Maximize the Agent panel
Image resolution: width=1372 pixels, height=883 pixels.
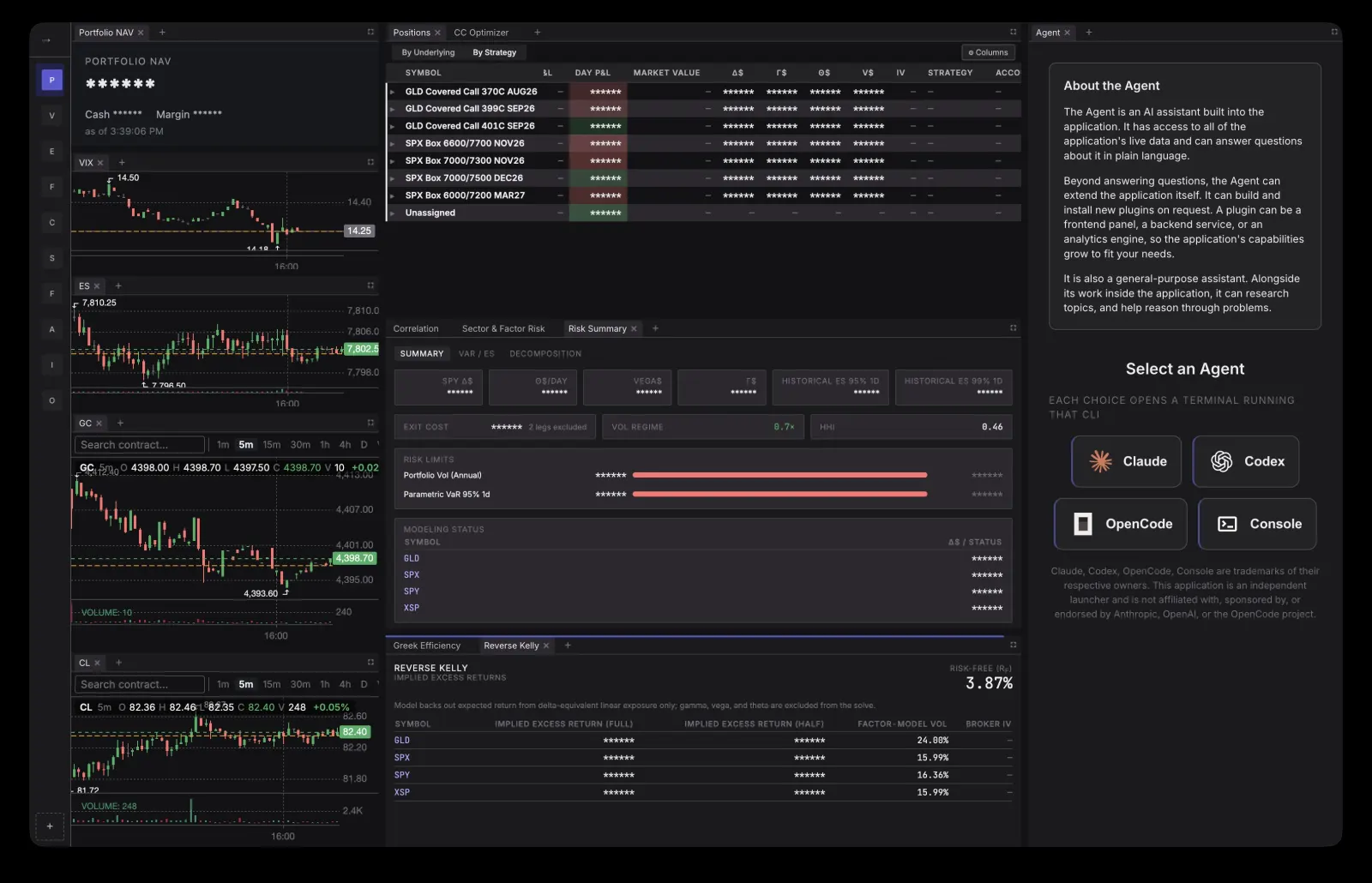click(1334, 32)
